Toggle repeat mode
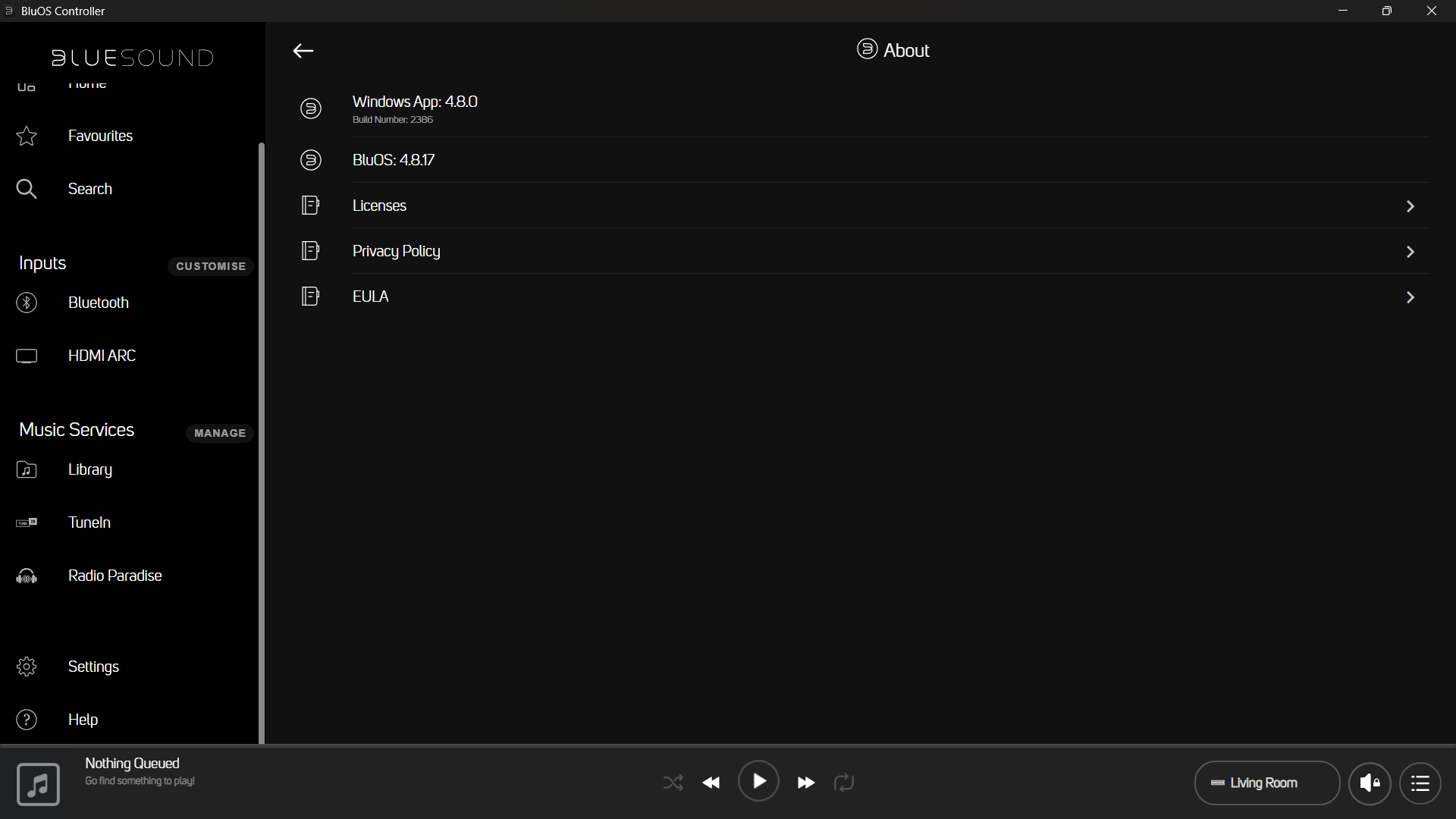This screenshot has width=1456, height=819. [x=844, y=783]
